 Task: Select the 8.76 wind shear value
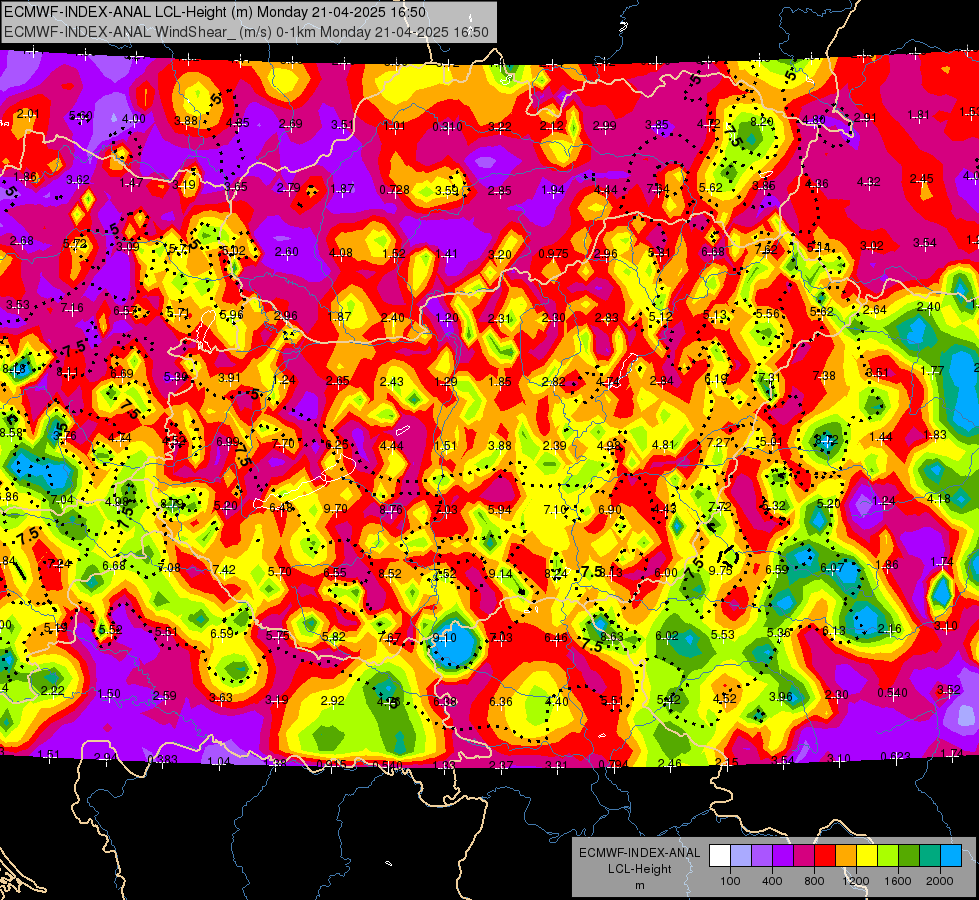[x=391, y=510]
